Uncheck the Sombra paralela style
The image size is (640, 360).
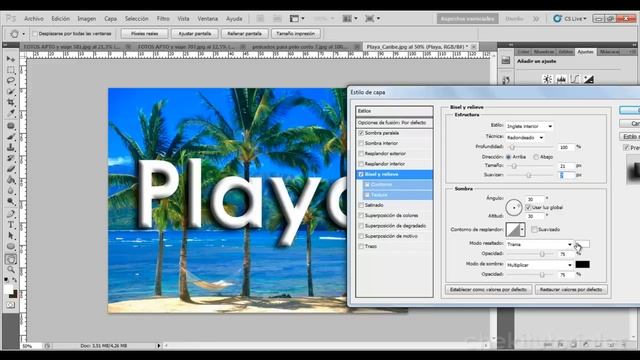[x=361, y=133]
